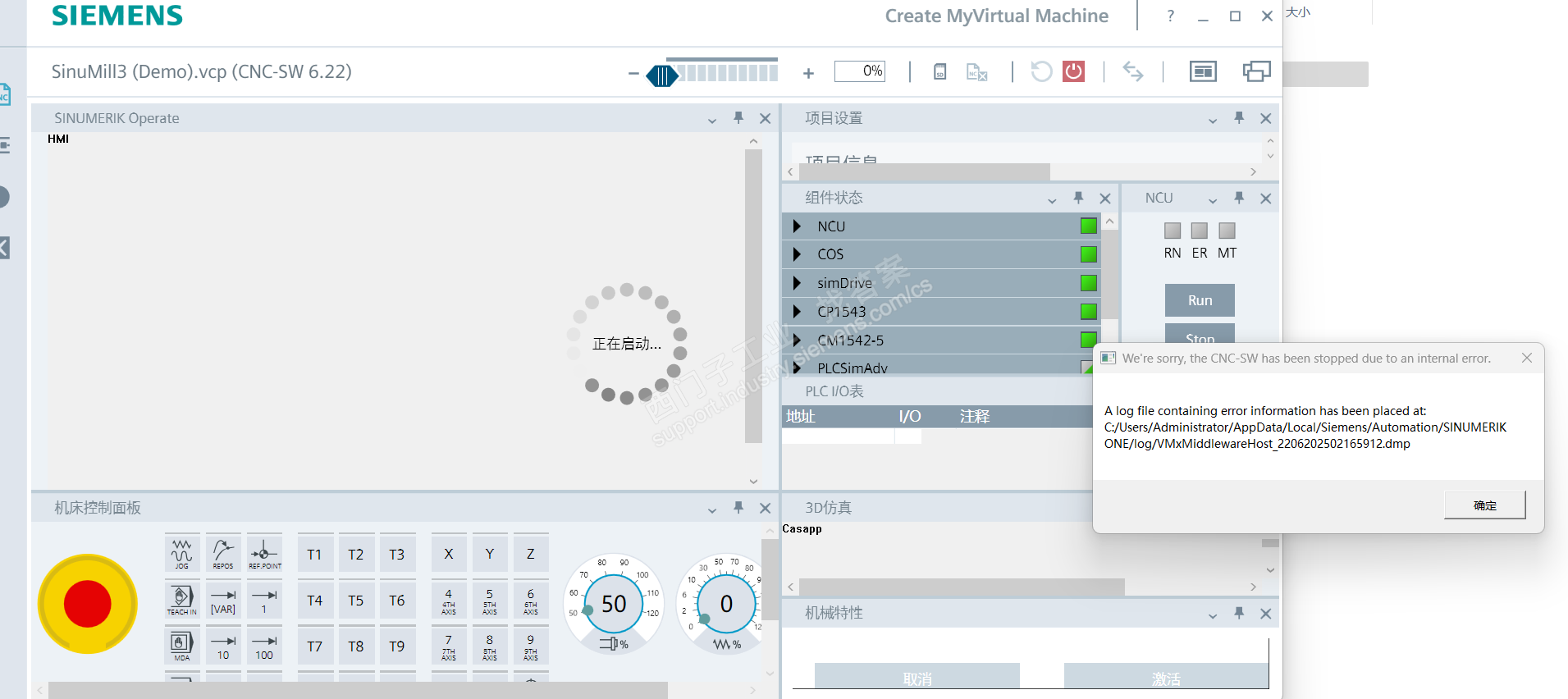Select the 4TH AXIS key

449,599
